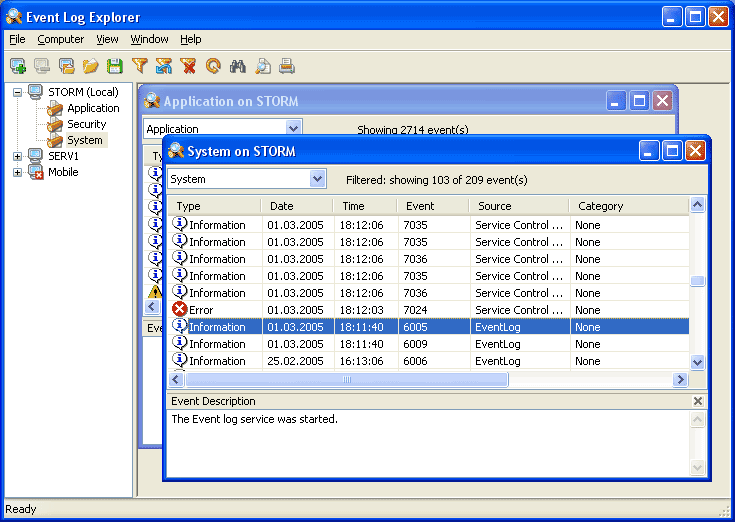
Task: Click the Application on STORM window title icon
Action: (x=152, y=100)
